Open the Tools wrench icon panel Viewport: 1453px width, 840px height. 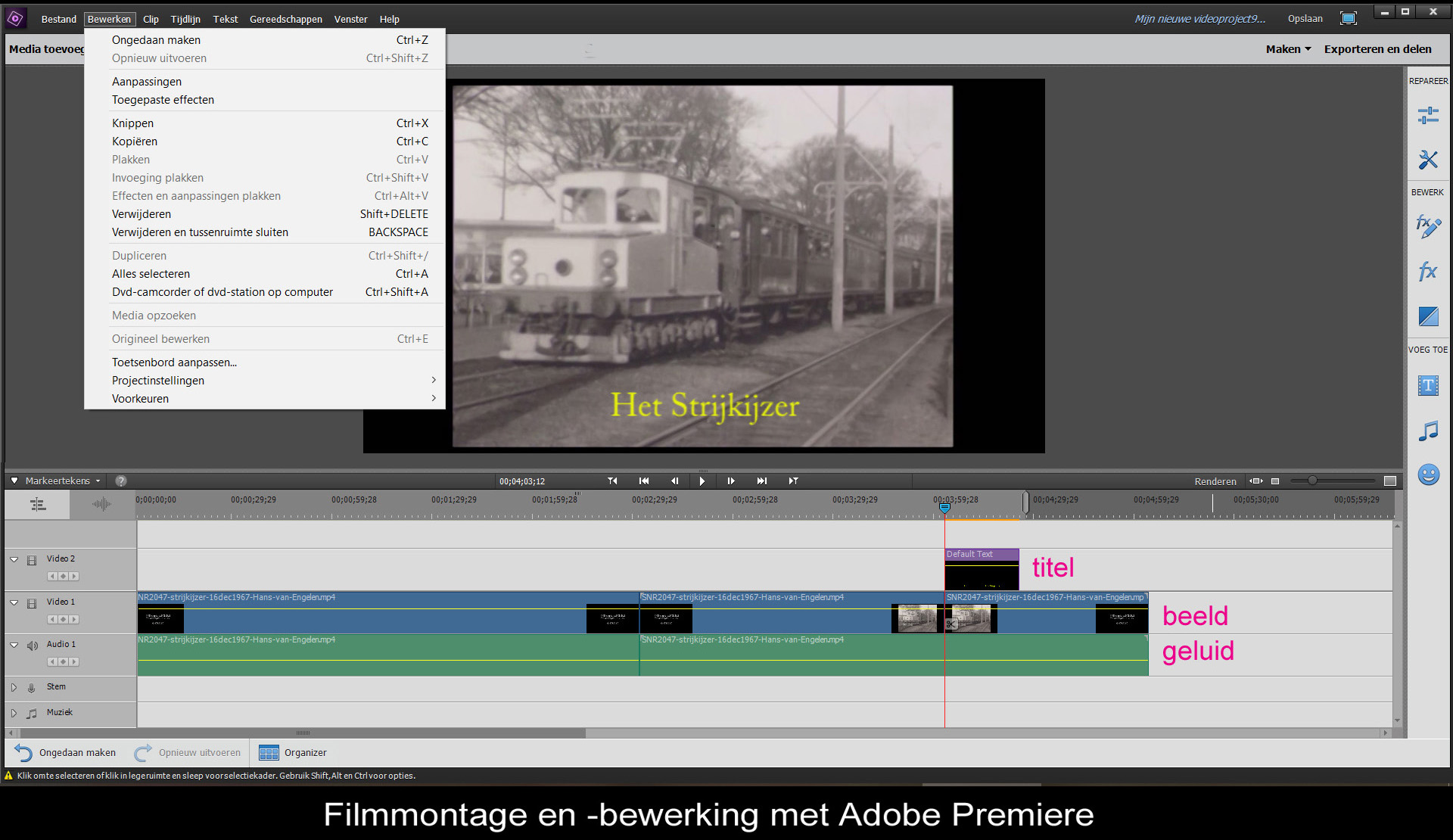tap(1428, 160)
